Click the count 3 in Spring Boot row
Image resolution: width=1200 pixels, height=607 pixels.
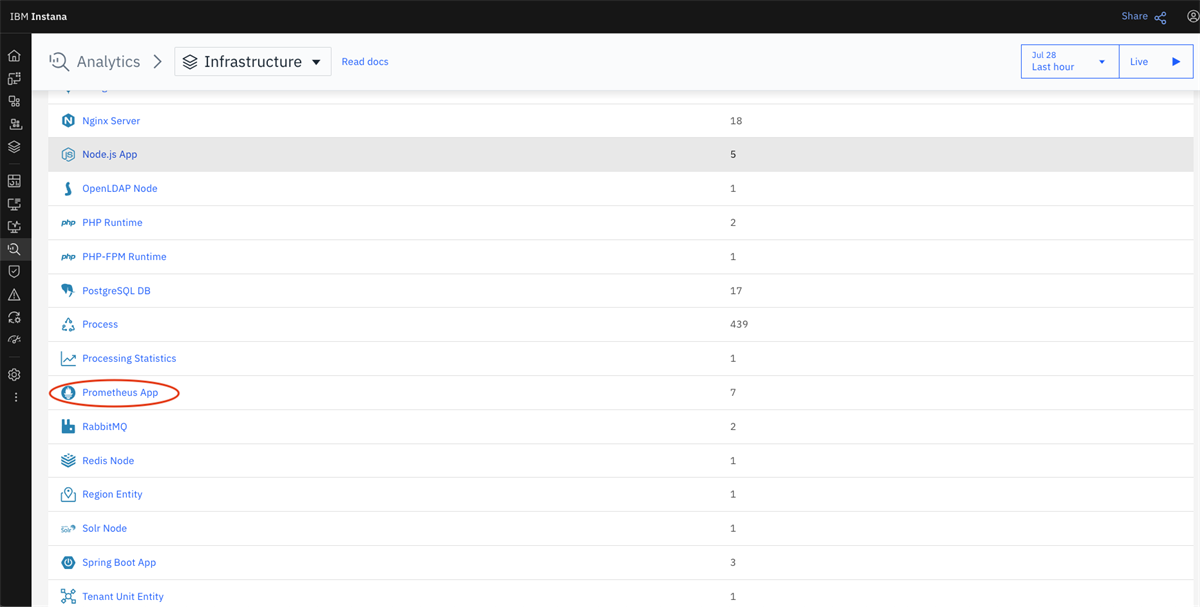[x=733, y=563]
